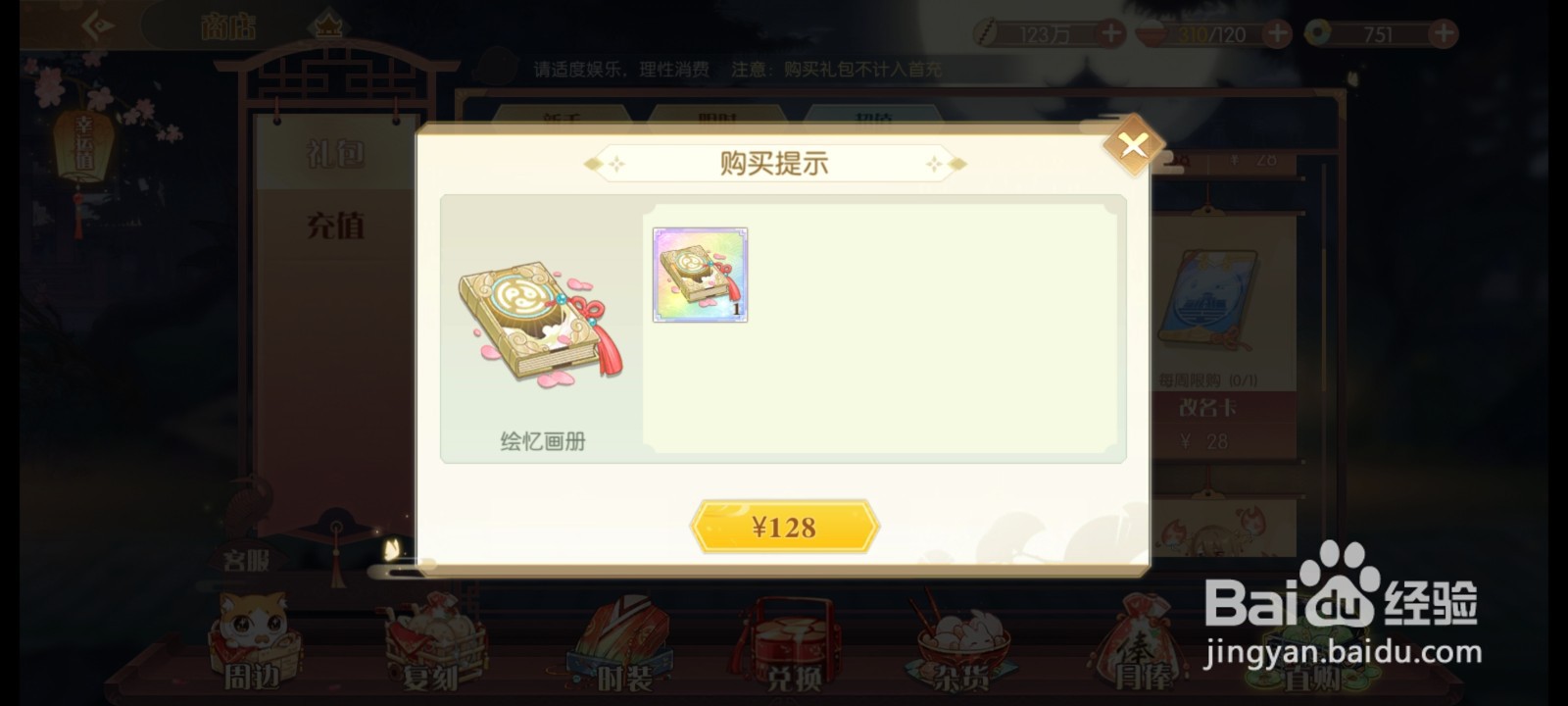Viewport: 1568px width, 706px height.
Task: Go back using the top-left arrow
Action: 98,26
